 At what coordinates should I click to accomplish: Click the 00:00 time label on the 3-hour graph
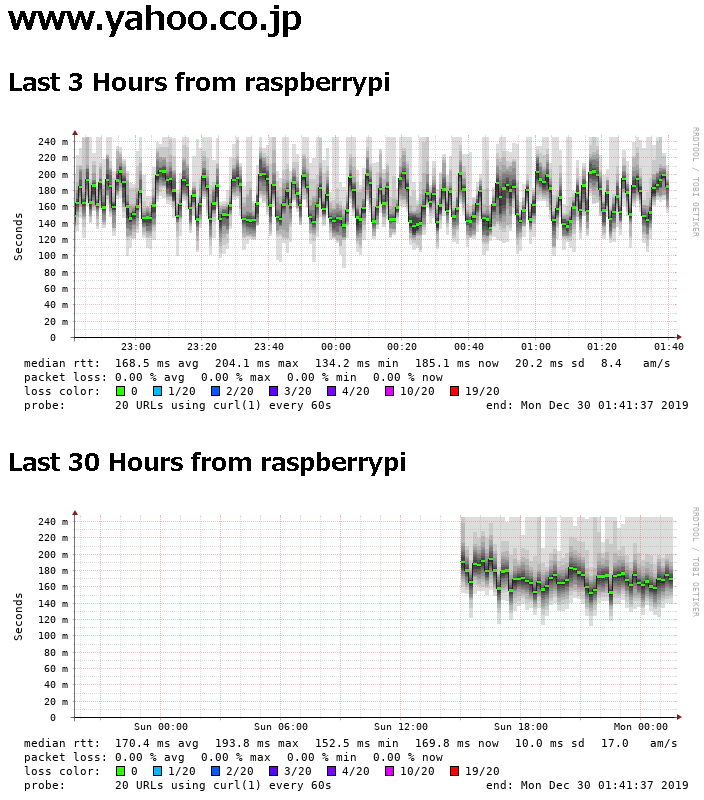(x=336, y=347)
